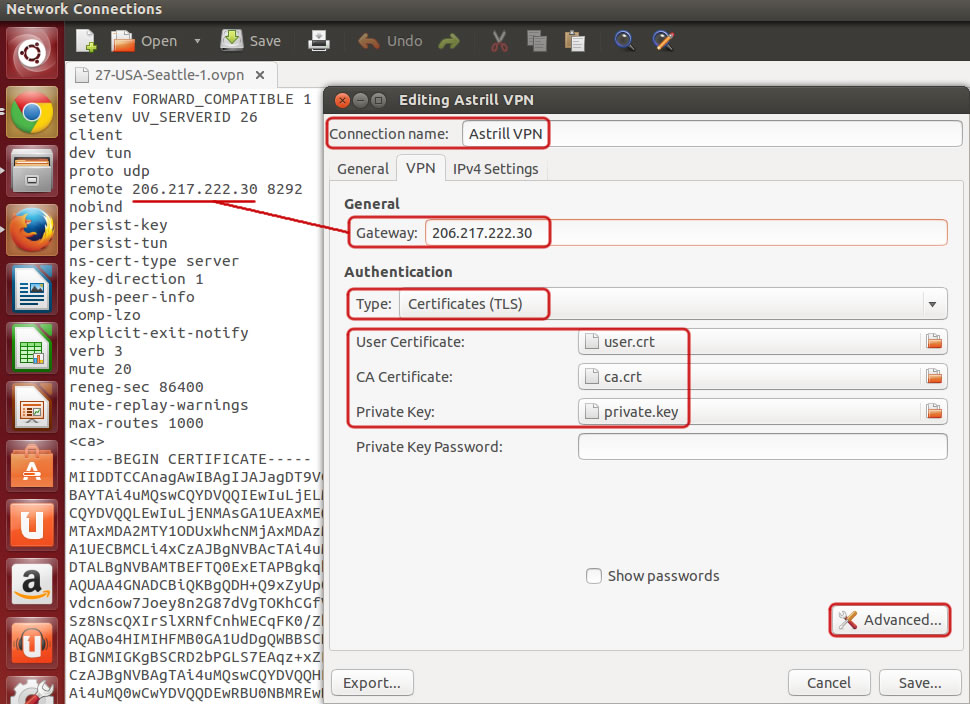Open the Authentication Type dropdown
Viewport: 970px width, 704px height.
point(674,304)
